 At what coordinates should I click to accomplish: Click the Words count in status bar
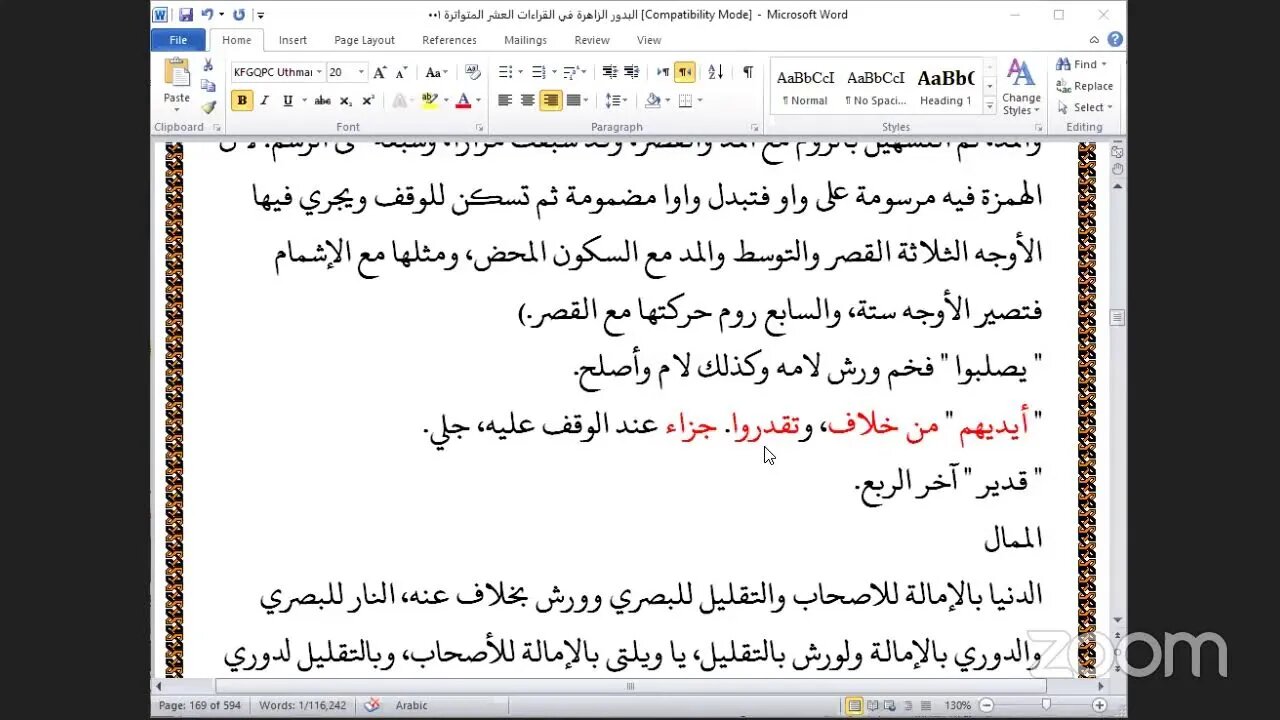(x=302, y=705)
